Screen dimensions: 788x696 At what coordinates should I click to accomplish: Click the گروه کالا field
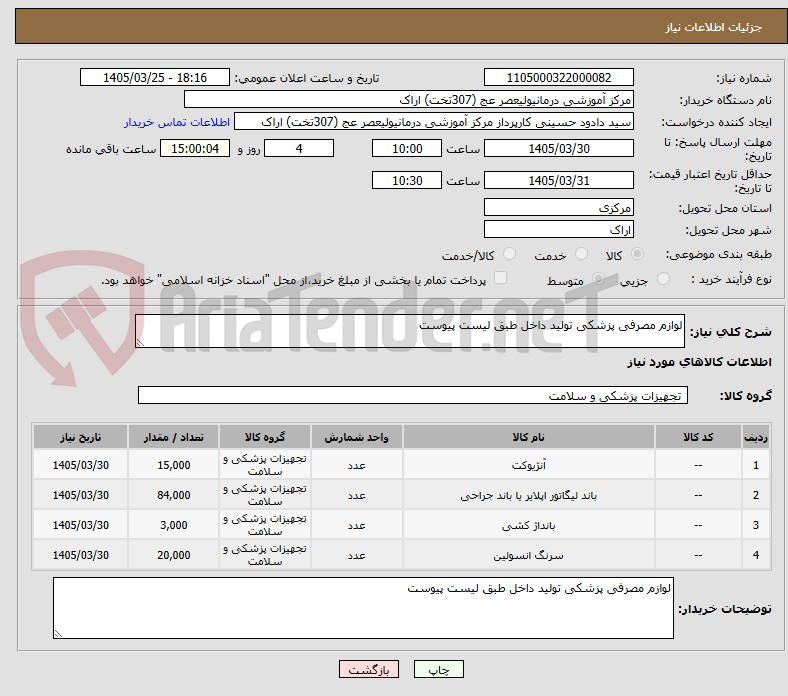tap(413, 395)
